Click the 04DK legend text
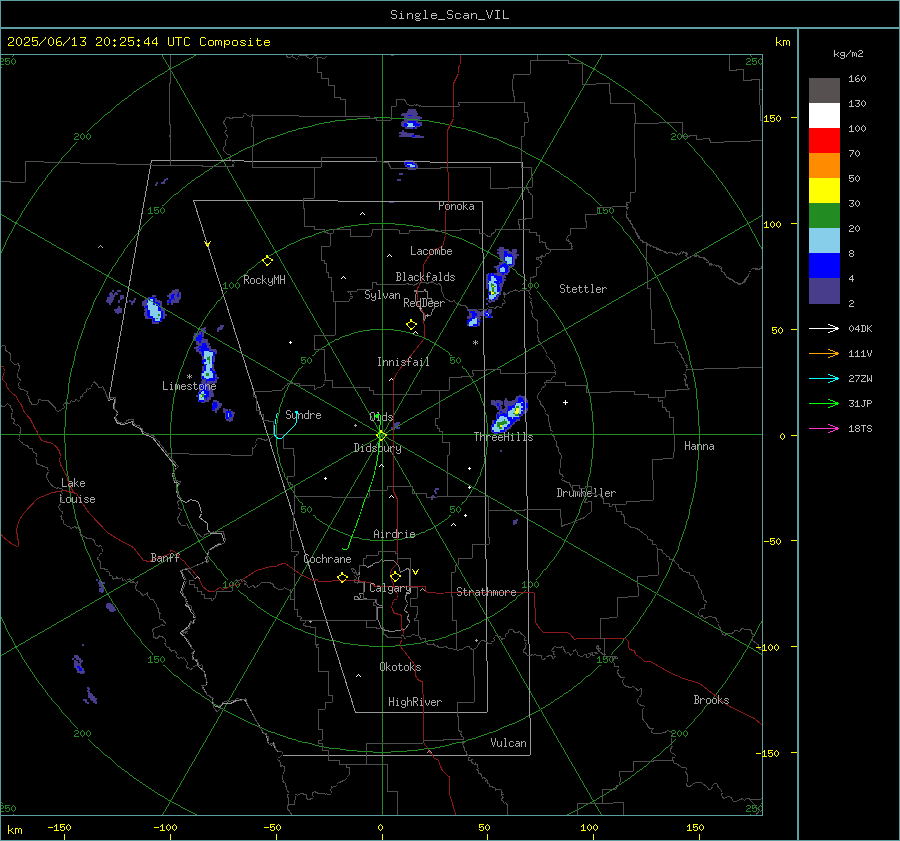 pos(860,328)
